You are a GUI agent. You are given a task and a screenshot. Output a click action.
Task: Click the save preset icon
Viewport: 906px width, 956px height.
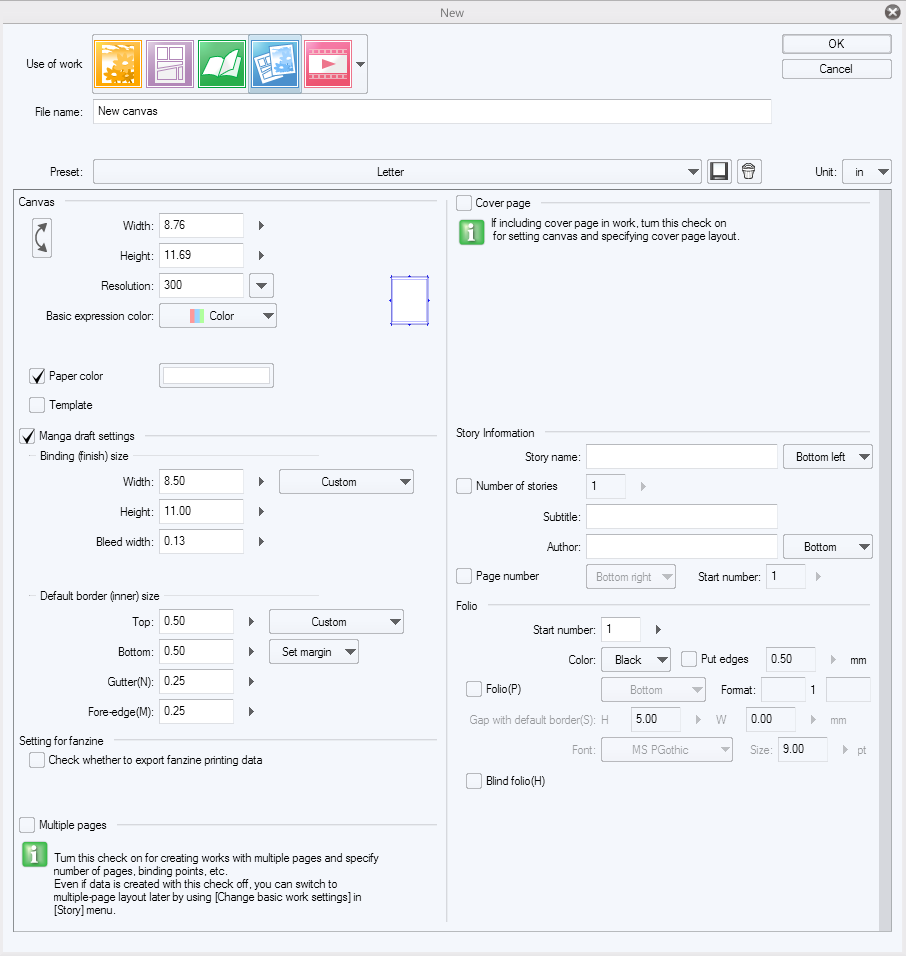click(x=719, y=171)
